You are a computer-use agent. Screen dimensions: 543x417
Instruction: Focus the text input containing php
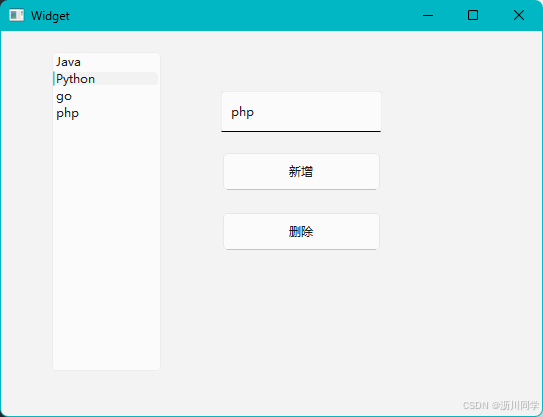(301, 112)
